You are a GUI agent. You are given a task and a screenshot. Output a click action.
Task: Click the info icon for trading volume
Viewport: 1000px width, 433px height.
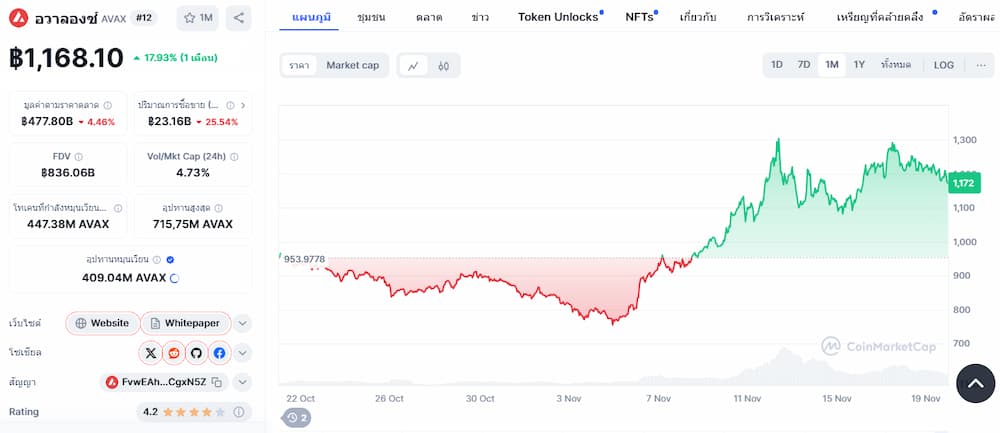(230, 105)
